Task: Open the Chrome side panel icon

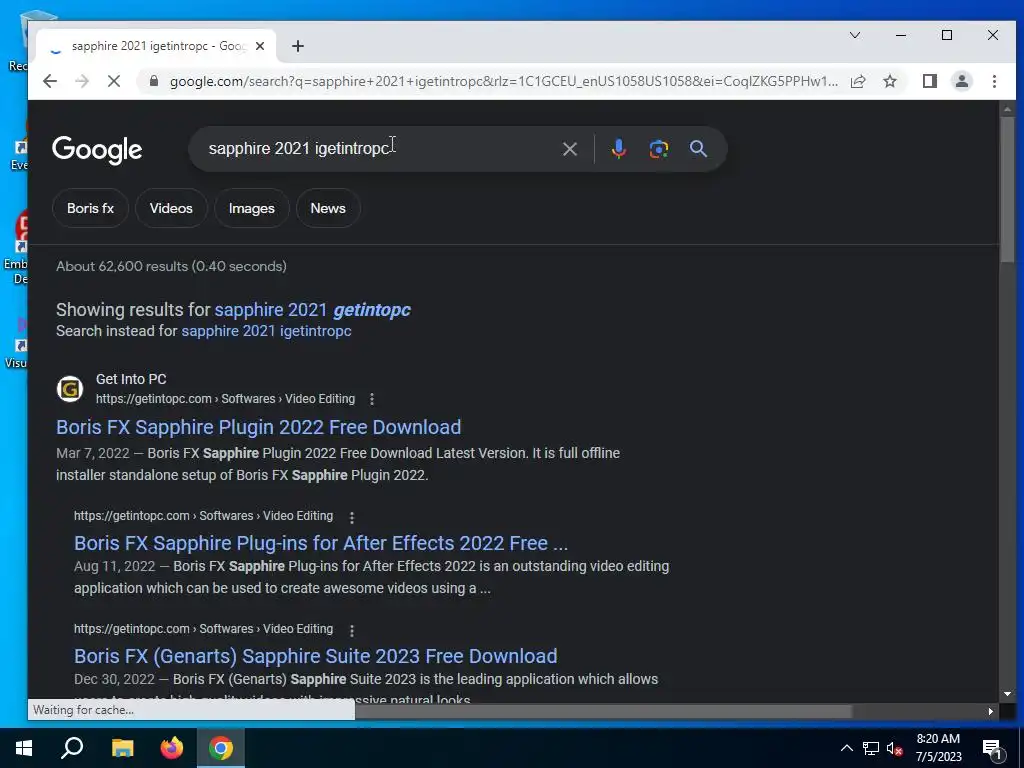Action: pyautogui.click(x=929, y=81)
